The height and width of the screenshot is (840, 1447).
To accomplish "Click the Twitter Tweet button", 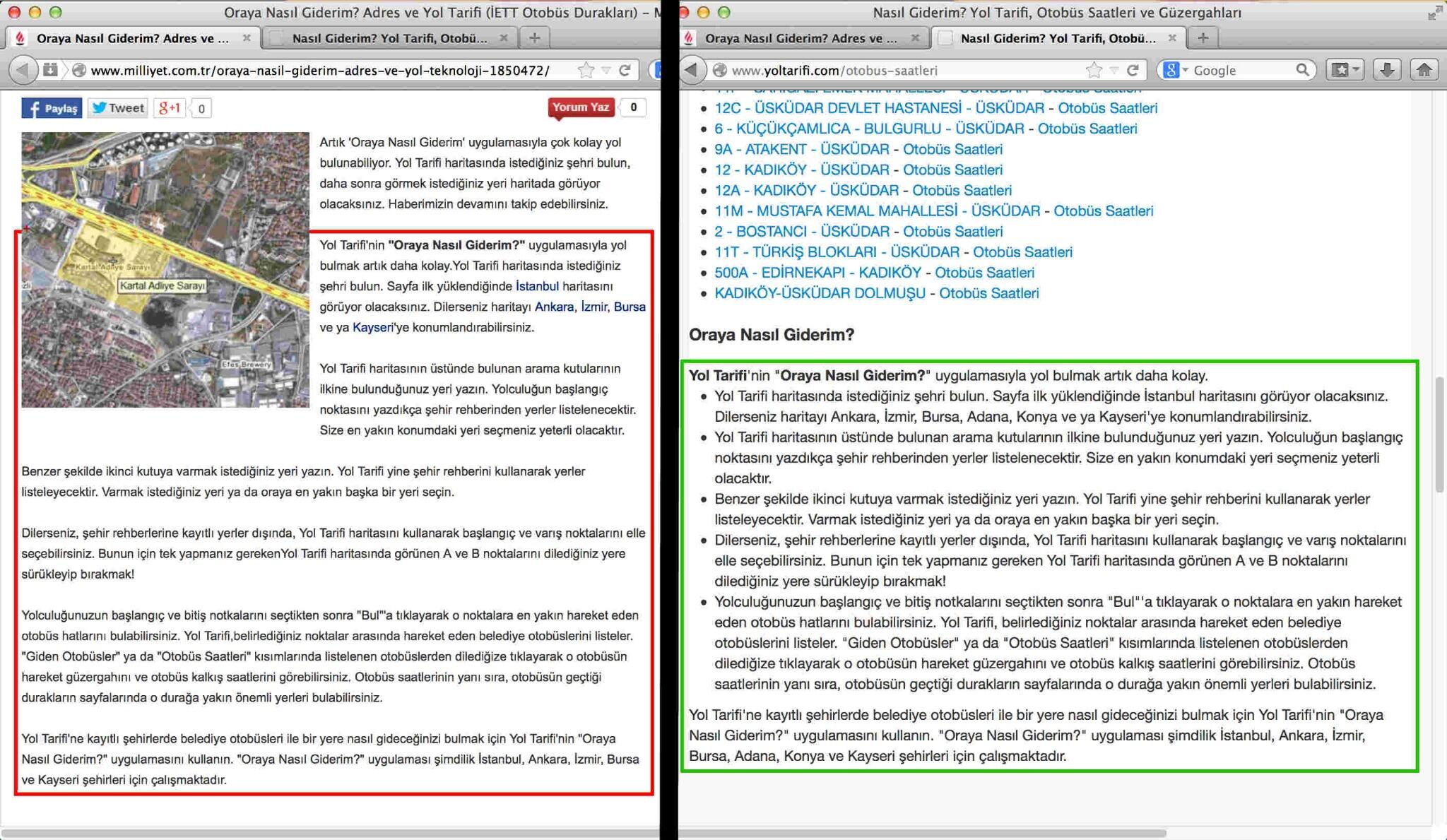I will click(118, 108).
